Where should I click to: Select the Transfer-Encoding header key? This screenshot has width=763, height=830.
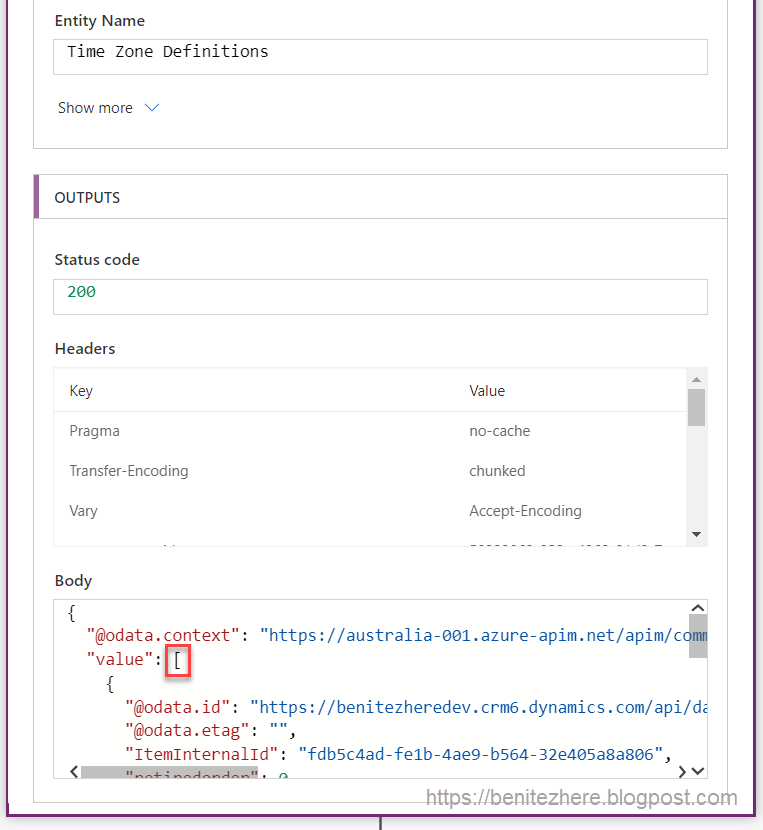pos(128,471)
